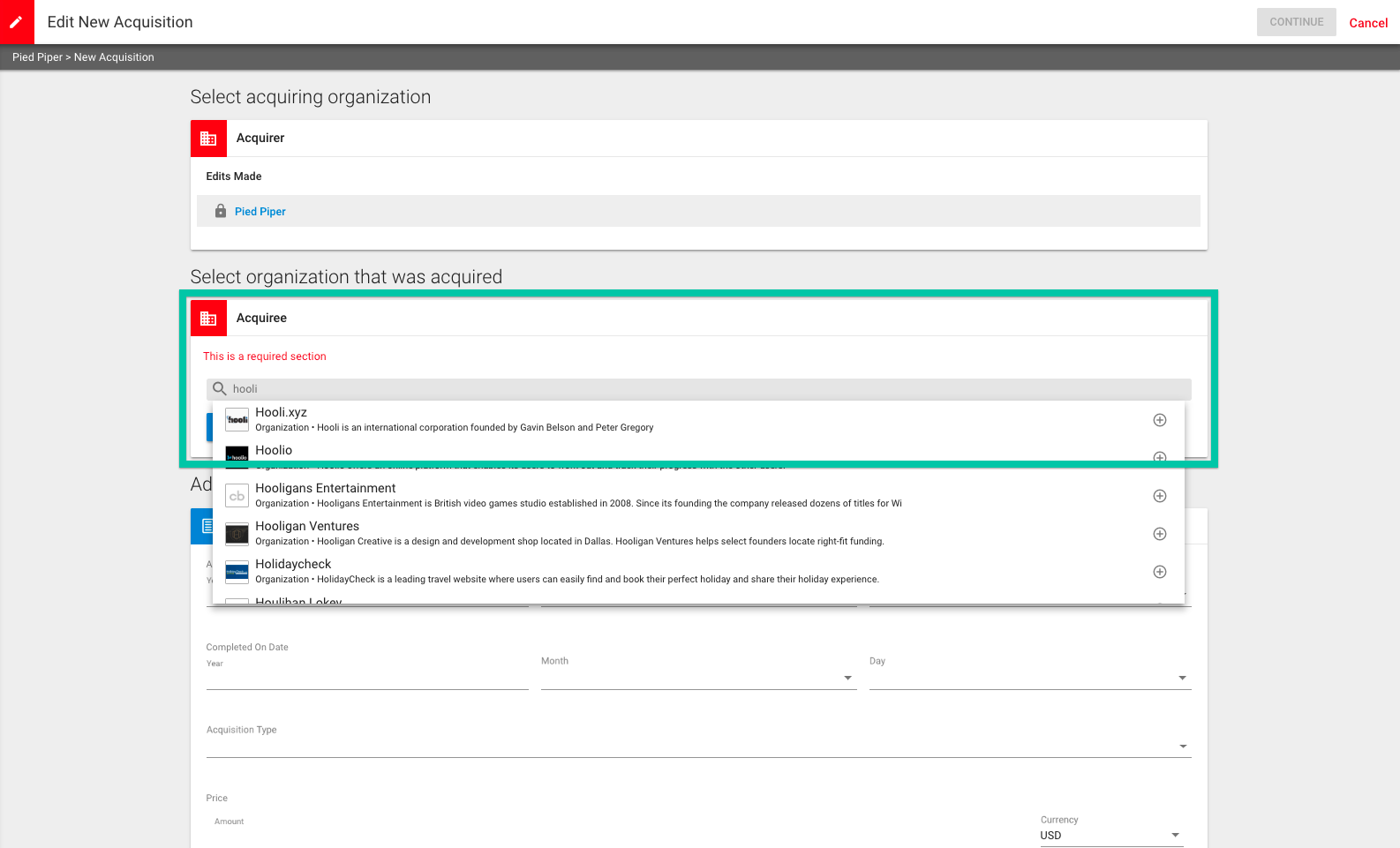Open the Completed On Date Day dropdown

[1030, 678]
